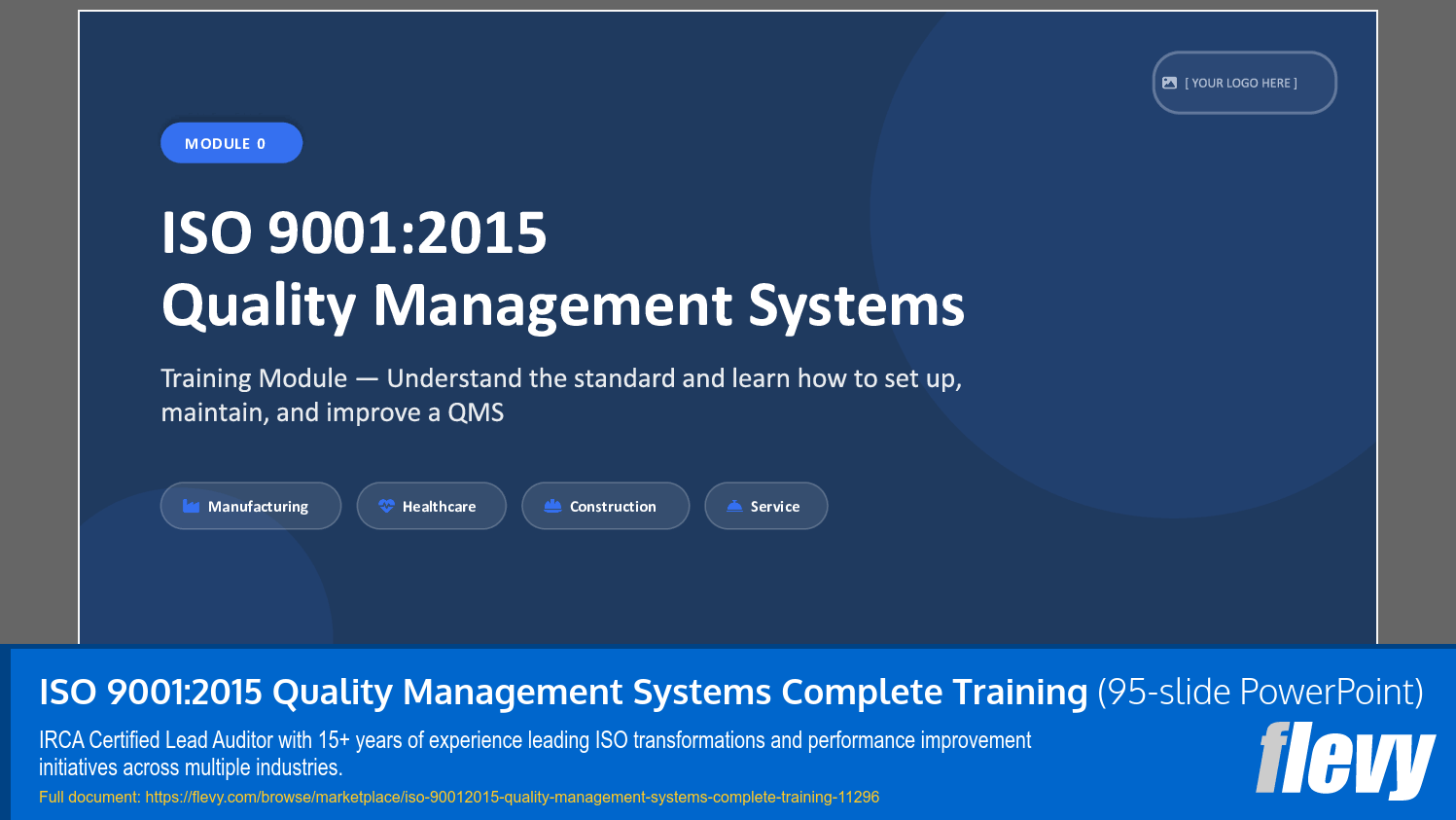Toggle the Manufacturing industry pill
1456x820 pixels.
click(250, 505)
